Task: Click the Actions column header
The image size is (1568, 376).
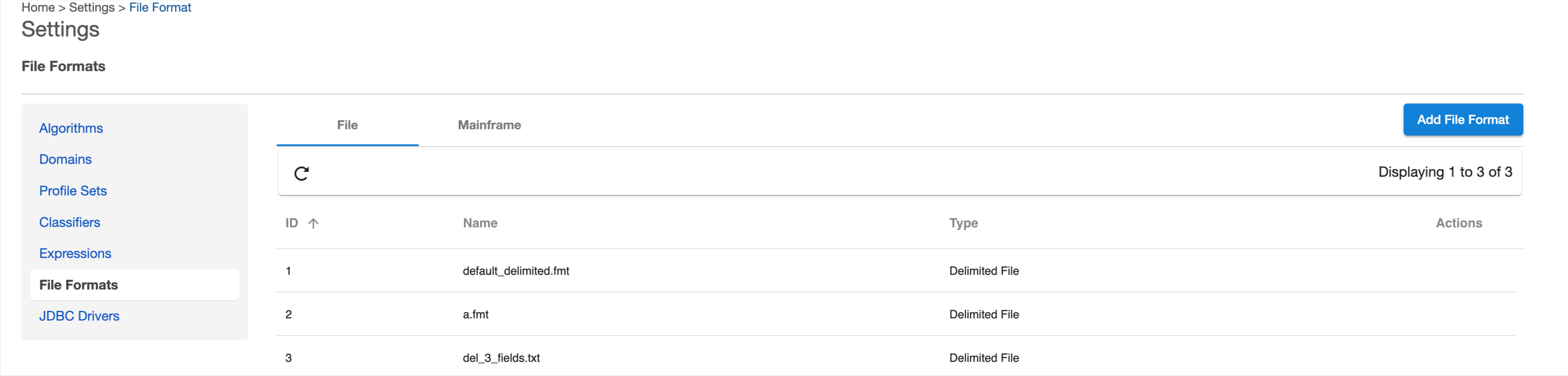Action: 1458,223
